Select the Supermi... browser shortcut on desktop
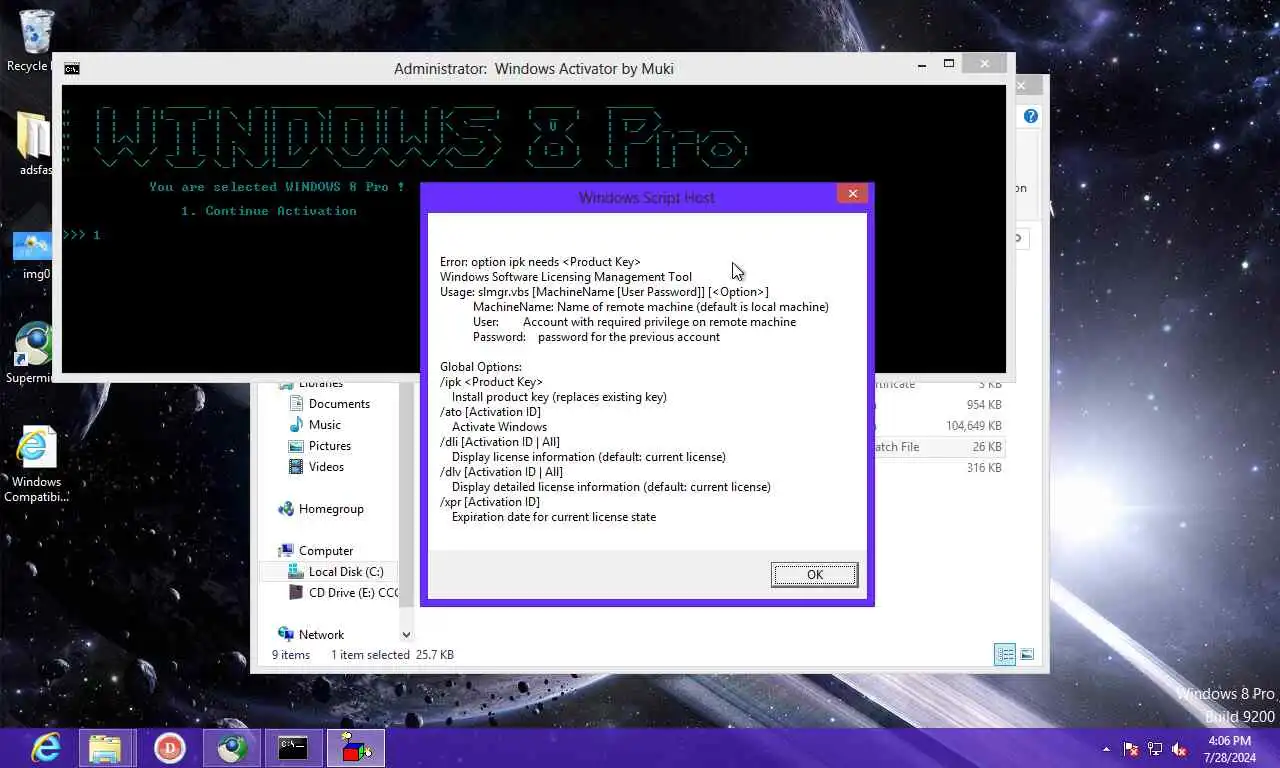 pyautogui.click(x=32, y=353)
